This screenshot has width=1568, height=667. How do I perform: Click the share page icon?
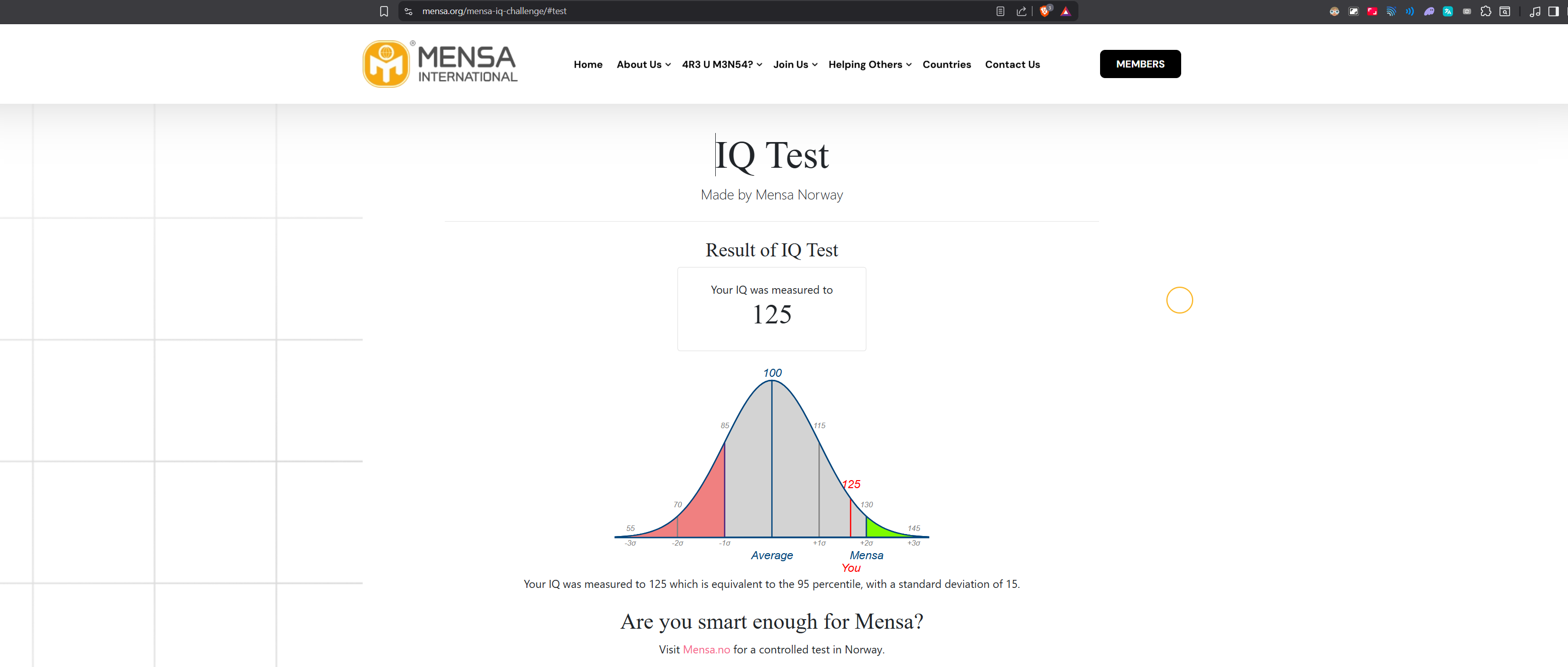(1021, 11)
